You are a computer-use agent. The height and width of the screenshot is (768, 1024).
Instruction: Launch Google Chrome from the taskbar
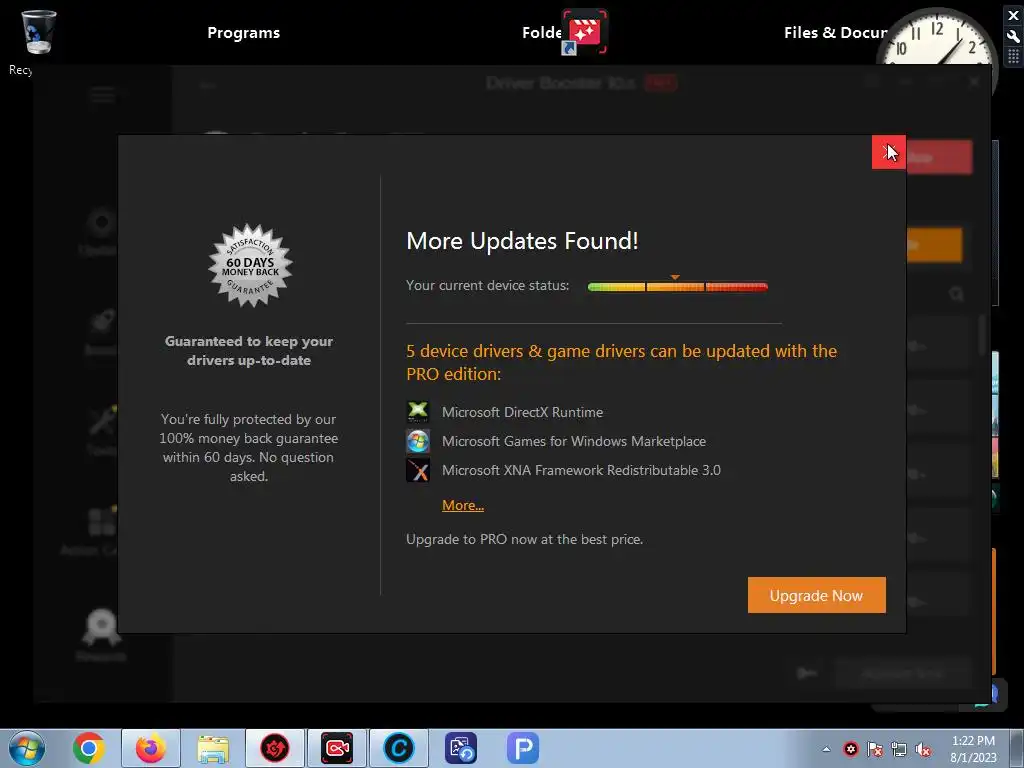click(x=89, y=748)
